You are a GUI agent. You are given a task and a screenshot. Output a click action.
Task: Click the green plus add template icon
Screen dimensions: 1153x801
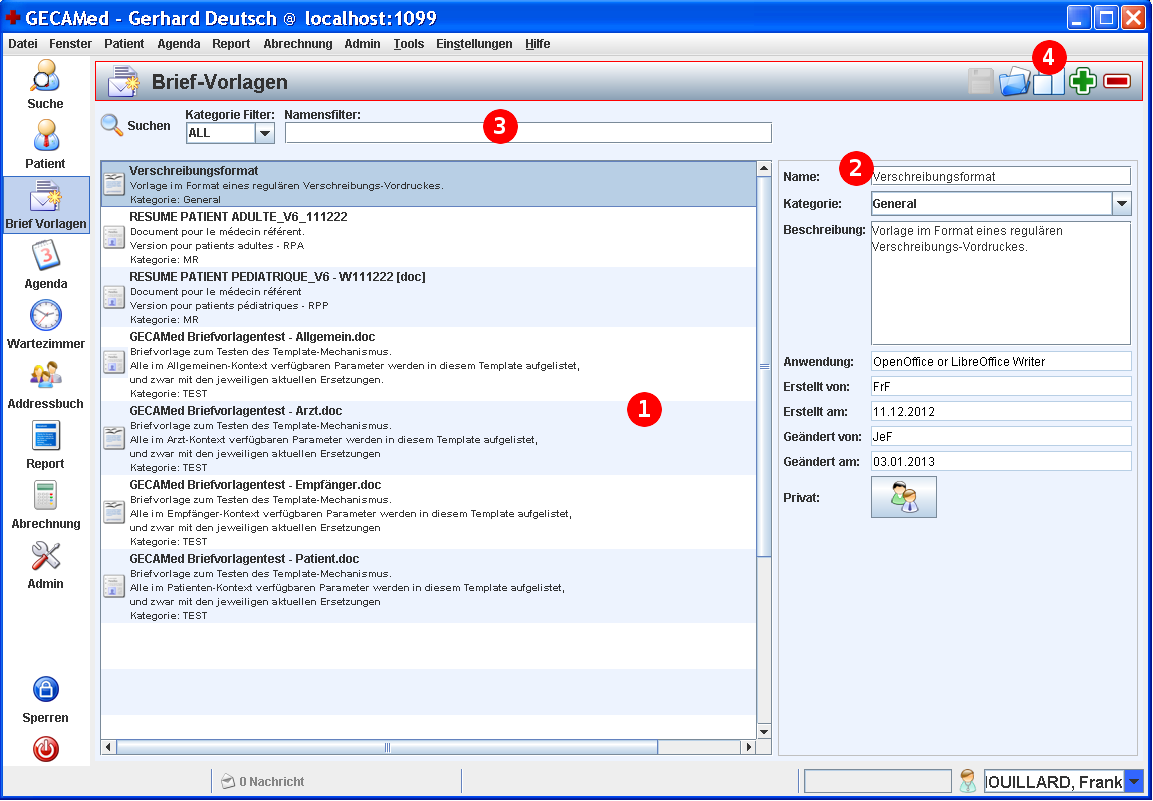pos(1083,82)
